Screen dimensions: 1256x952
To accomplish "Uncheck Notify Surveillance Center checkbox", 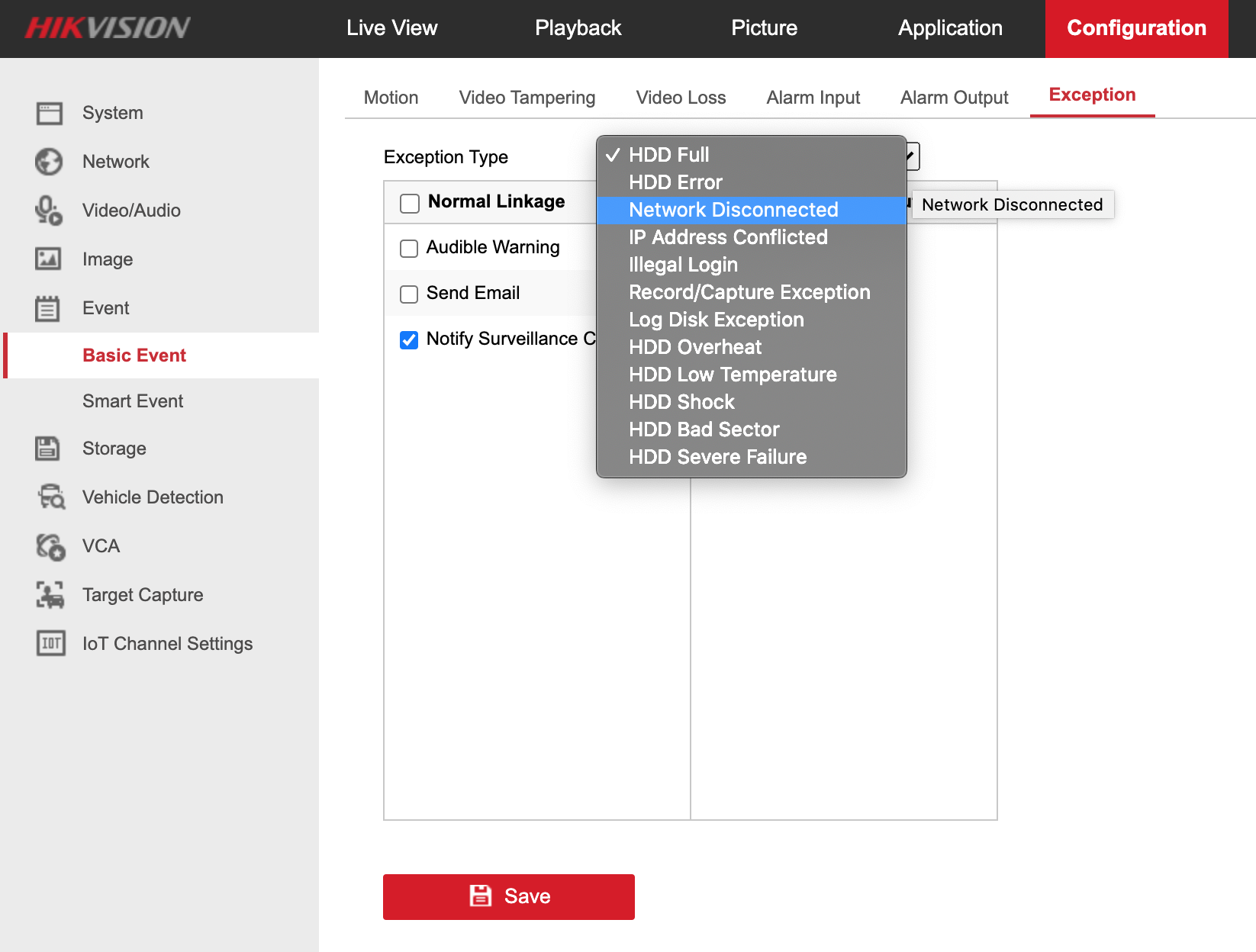I will pos(409,340).
